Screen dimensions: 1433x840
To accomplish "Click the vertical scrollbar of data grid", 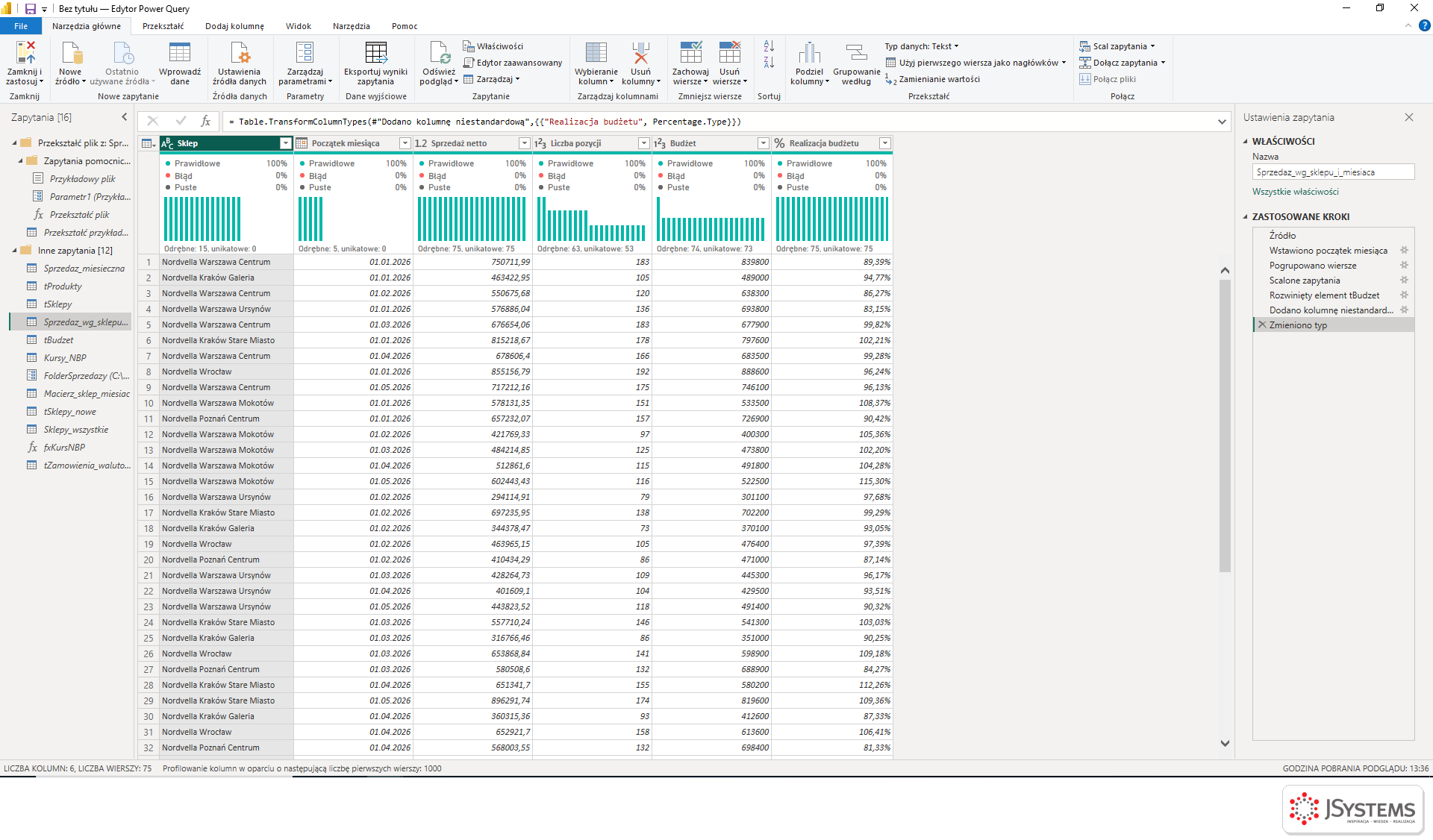I will pyautogui.click(x=1225, y=425).
